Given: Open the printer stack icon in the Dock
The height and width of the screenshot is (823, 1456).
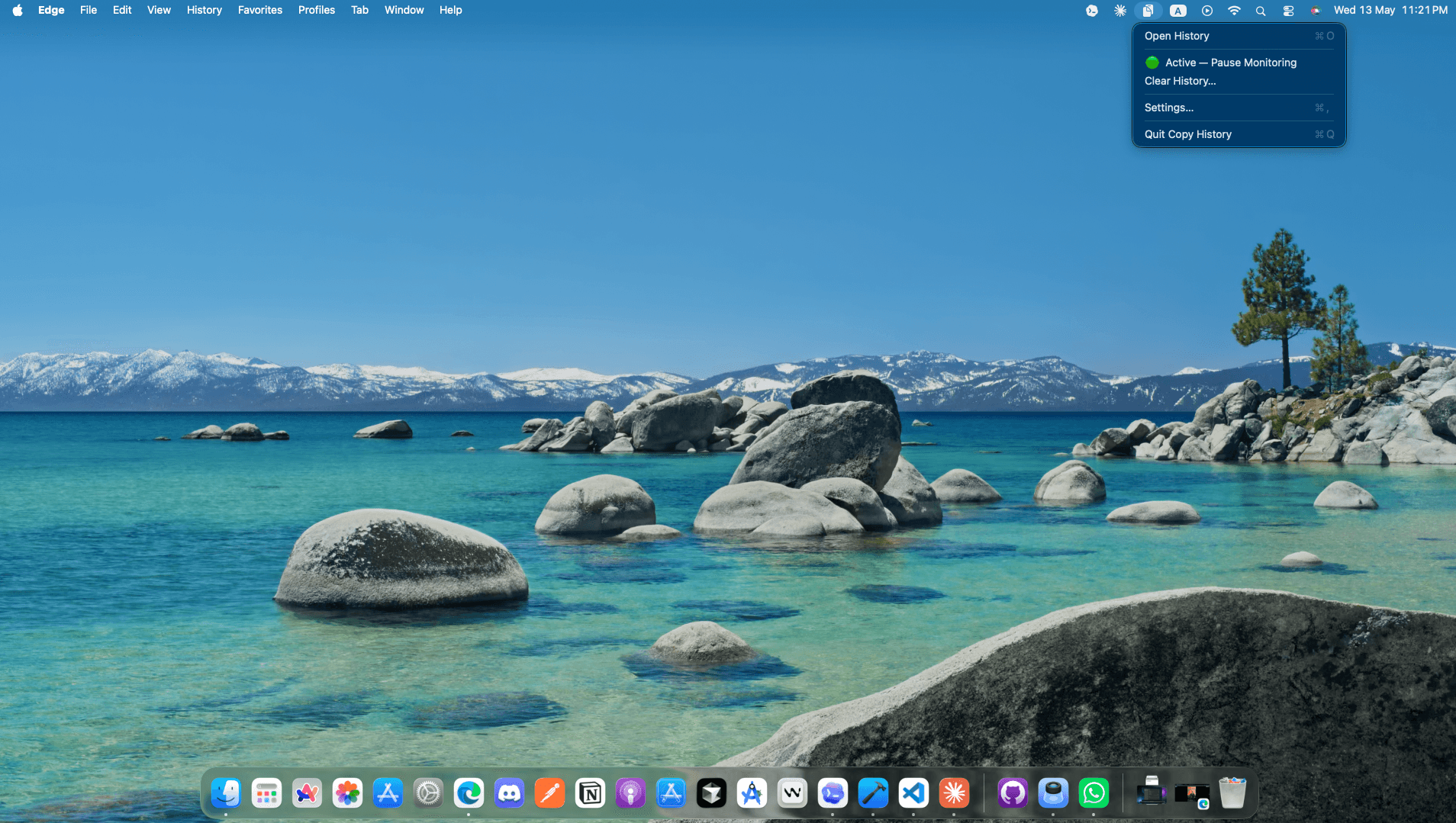Looking at the screenshot, I should point(1152,792).
